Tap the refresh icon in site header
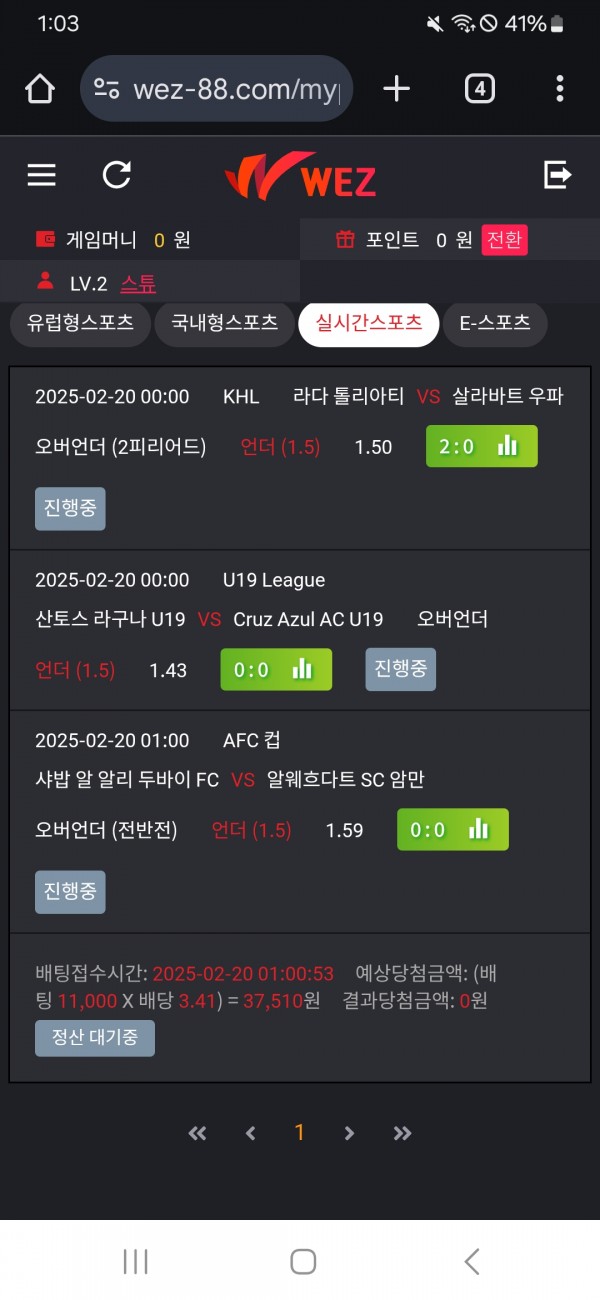 point(117,176)
